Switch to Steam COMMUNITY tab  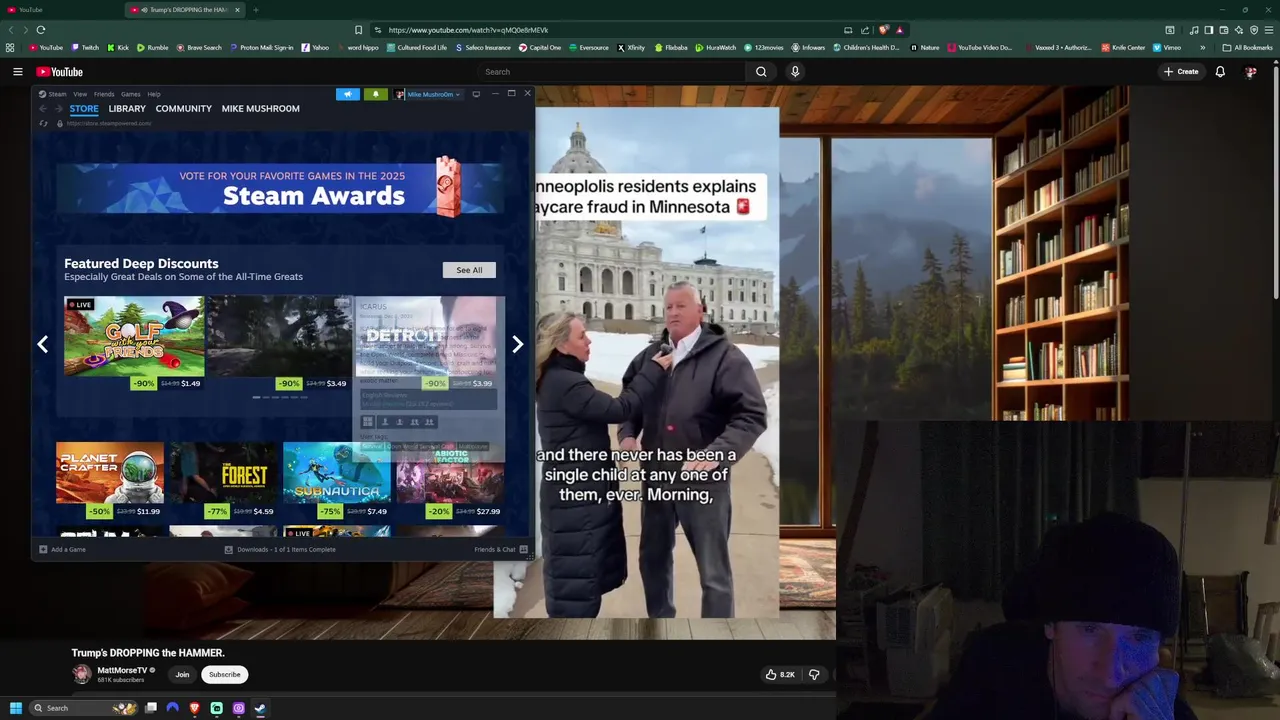[x=183, y=108]
